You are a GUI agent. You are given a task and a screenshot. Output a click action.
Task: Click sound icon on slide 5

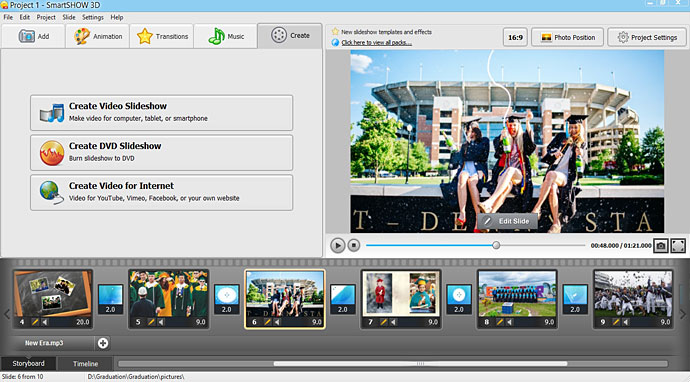(161, 322)
